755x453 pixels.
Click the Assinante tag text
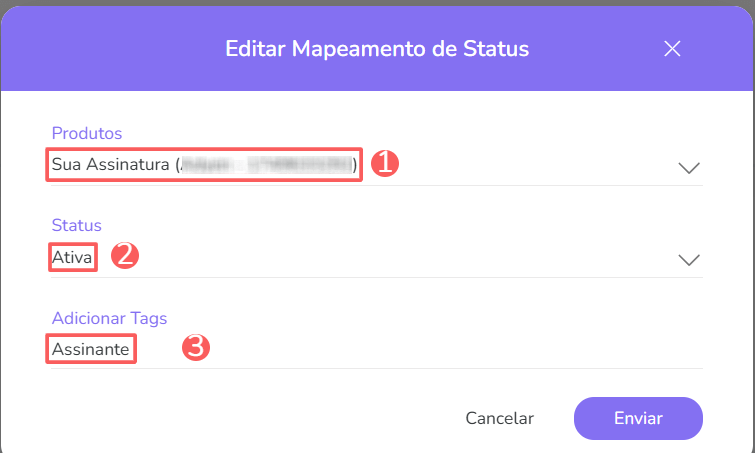90,349
